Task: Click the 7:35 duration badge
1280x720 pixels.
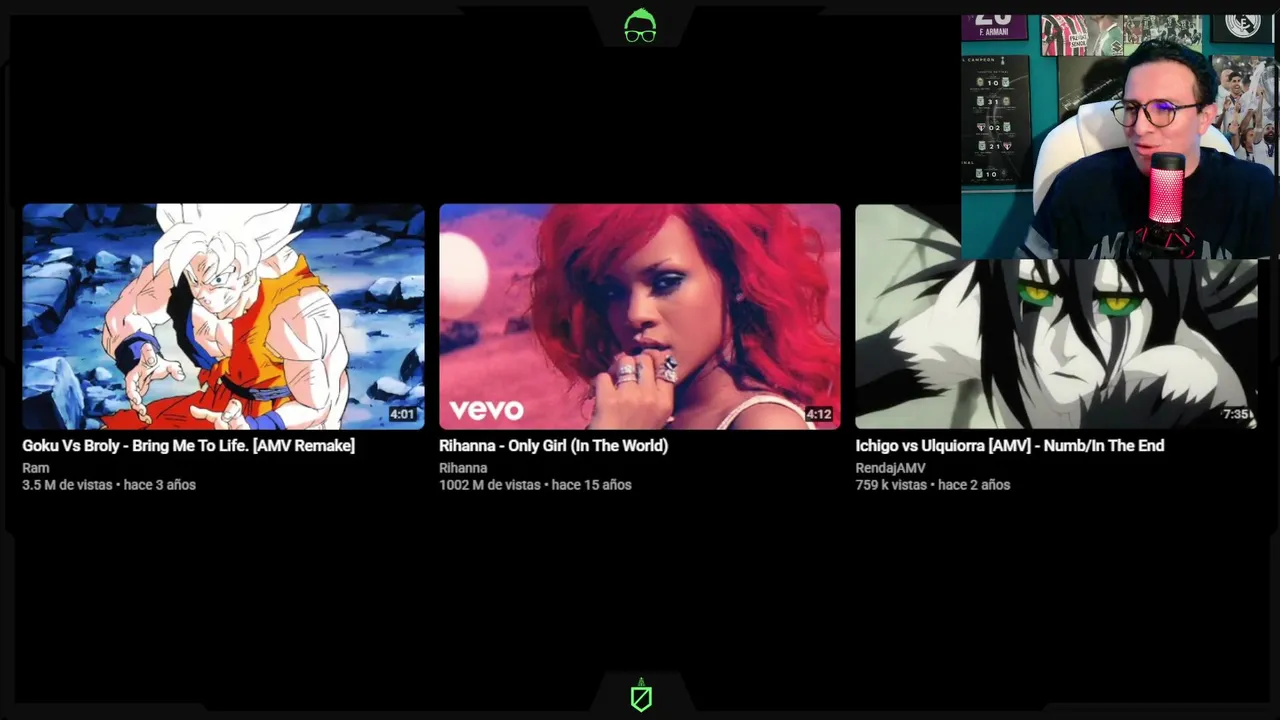Action: click(x=1235, y=414)
